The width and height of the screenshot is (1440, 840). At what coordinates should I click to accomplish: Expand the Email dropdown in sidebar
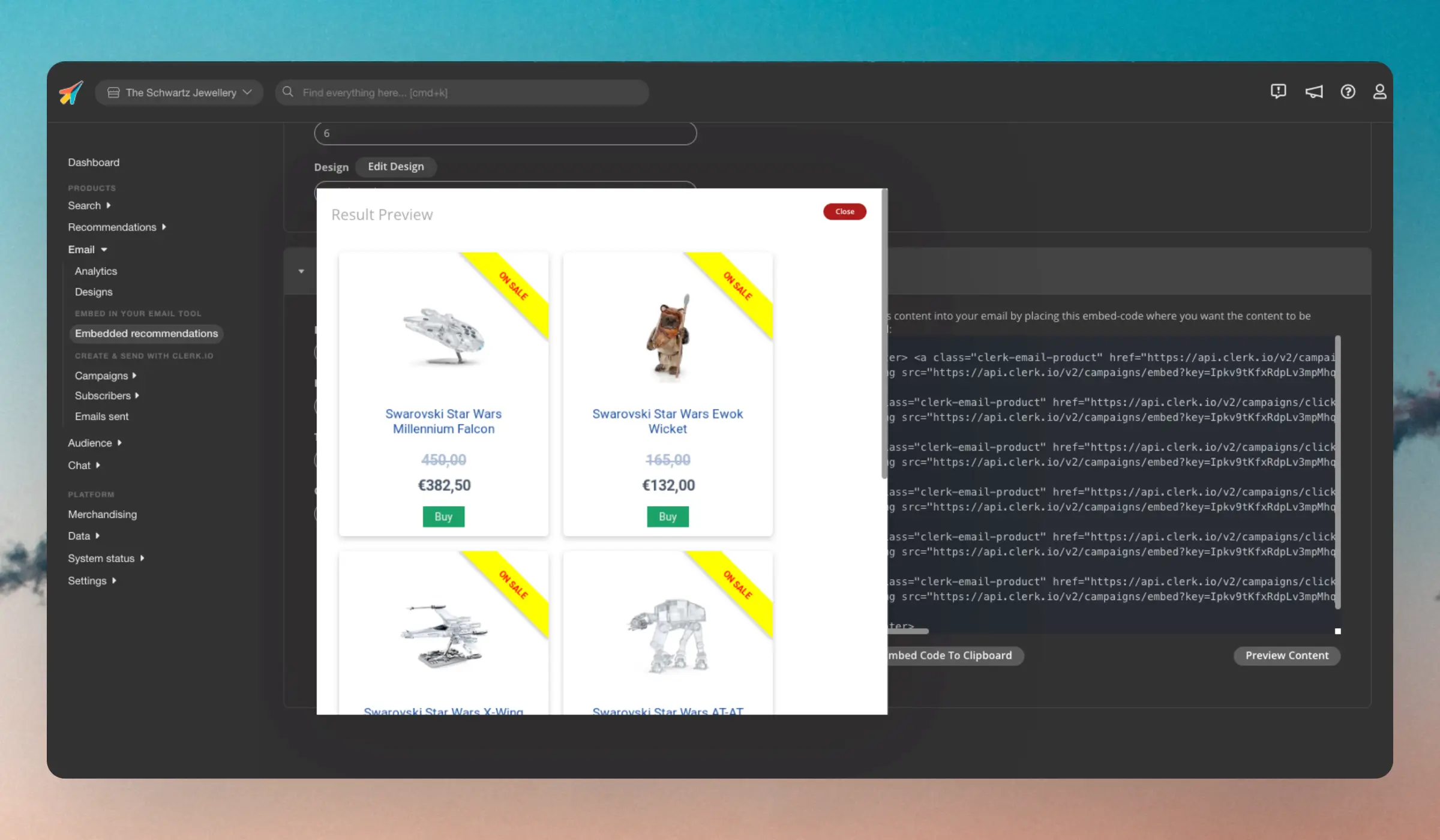[x=87, y=249]
